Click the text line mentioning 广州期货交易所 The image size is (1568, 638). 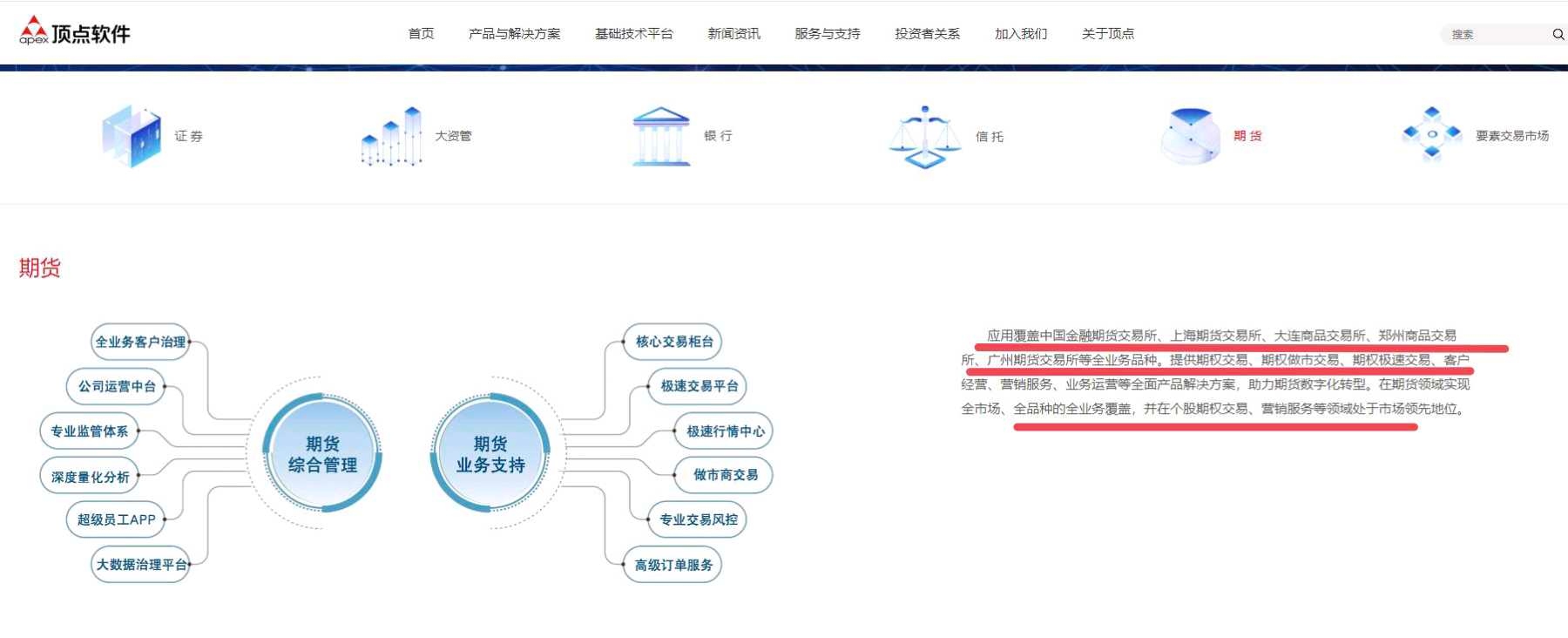click(x=1215, y=360)
